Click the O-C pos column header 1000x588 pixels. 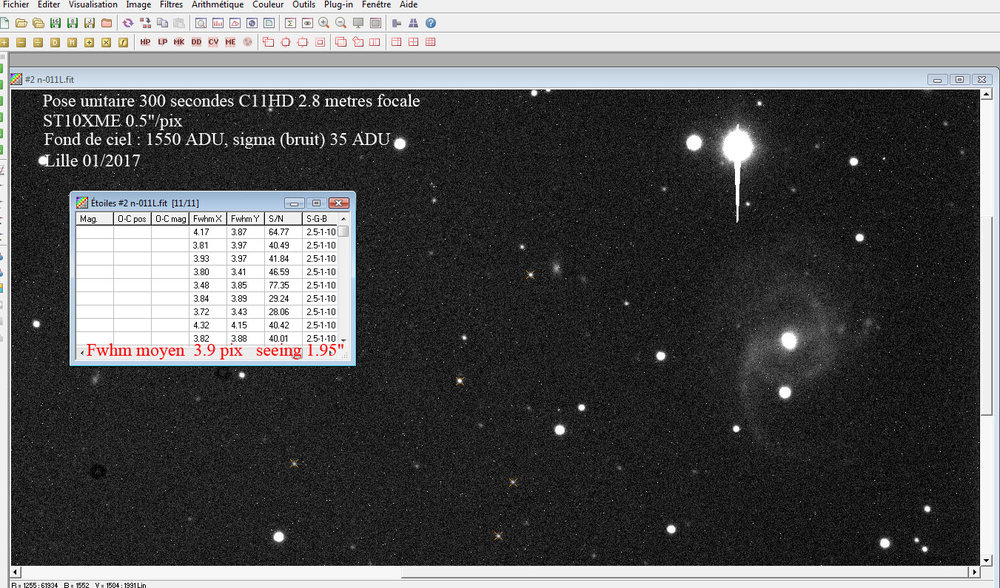[x=133, y=219]
